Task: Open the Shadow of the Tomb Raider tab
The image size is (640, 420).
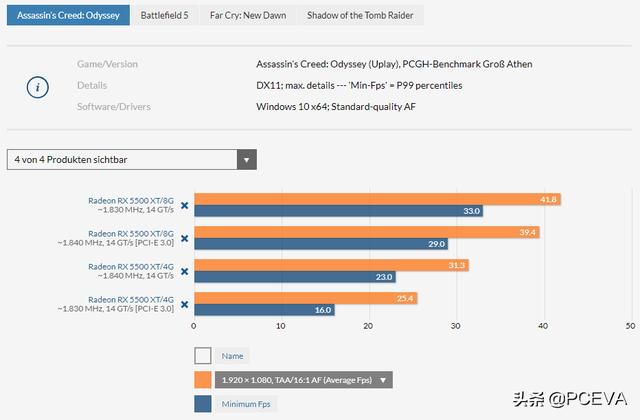Action: (x=360, y=16)
